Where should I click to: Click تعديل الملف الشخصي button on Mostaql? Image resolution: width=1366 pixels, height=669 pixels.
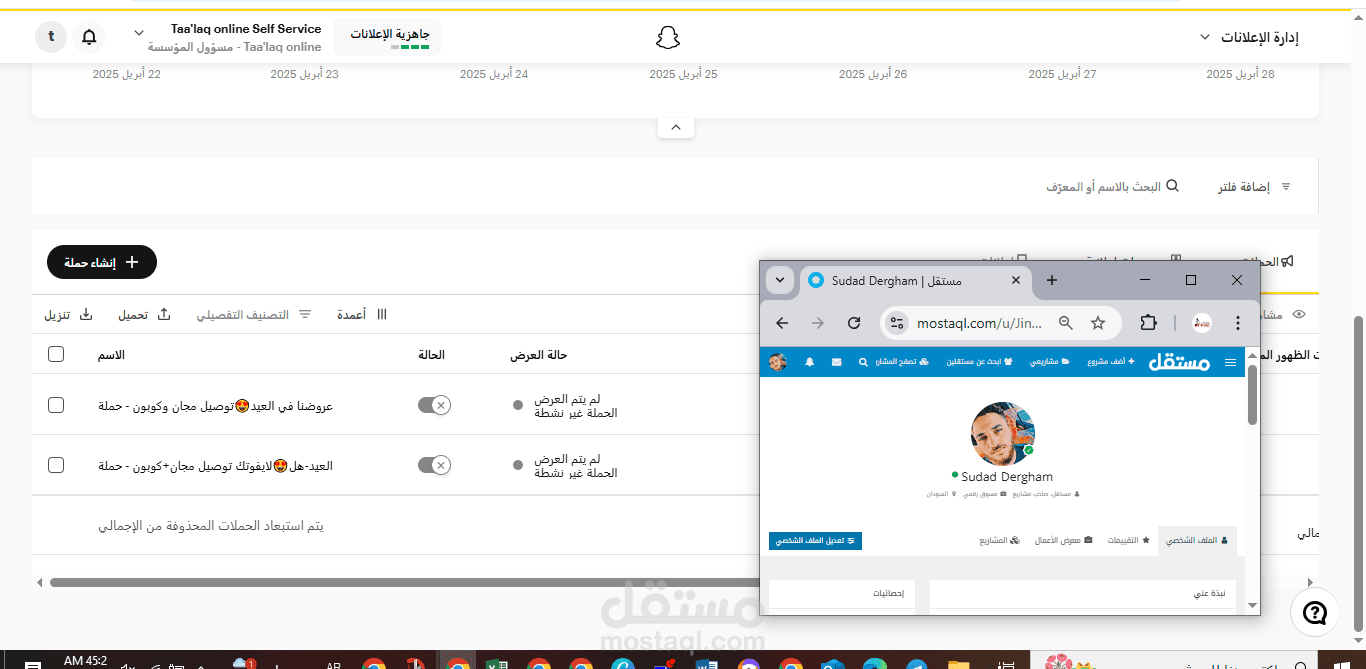pyautogui.click(x=815, y=540)
